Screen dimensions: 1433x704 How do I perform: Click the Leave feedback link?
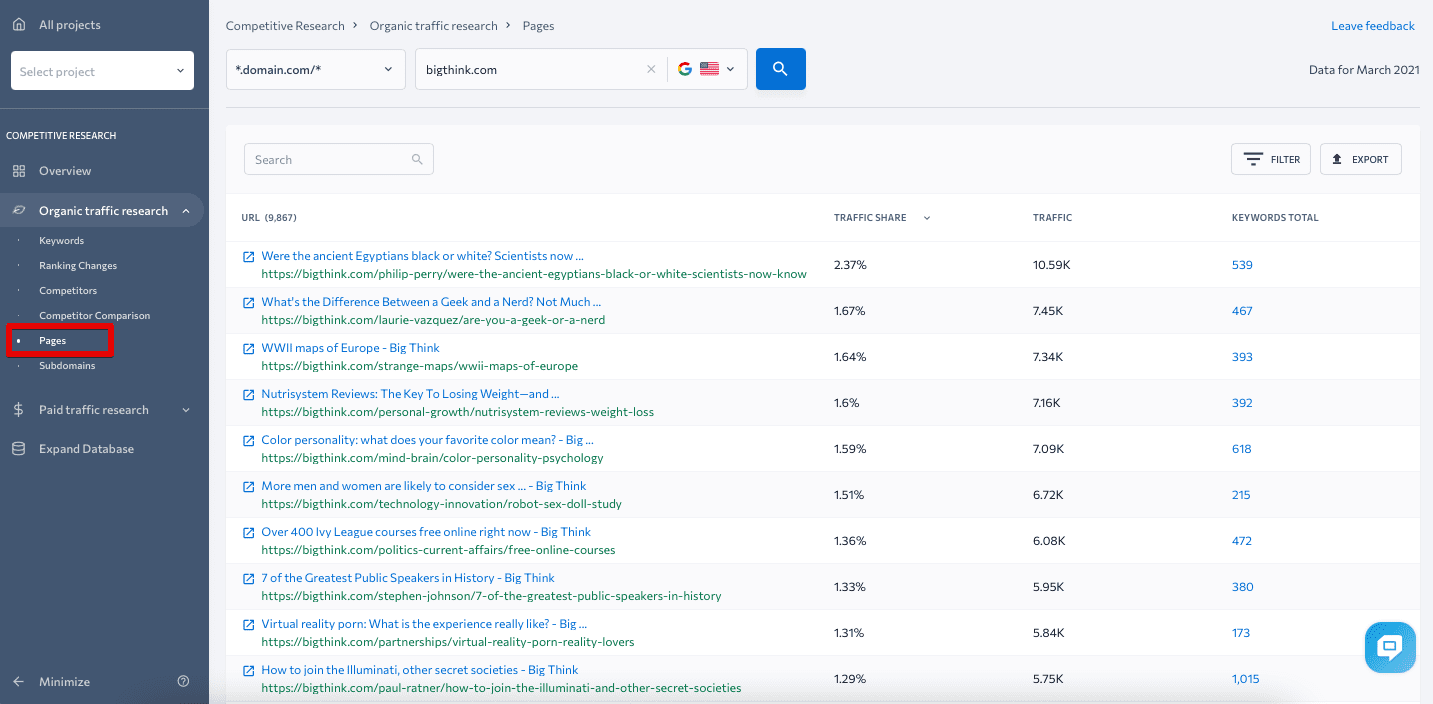click(1373, 26)
